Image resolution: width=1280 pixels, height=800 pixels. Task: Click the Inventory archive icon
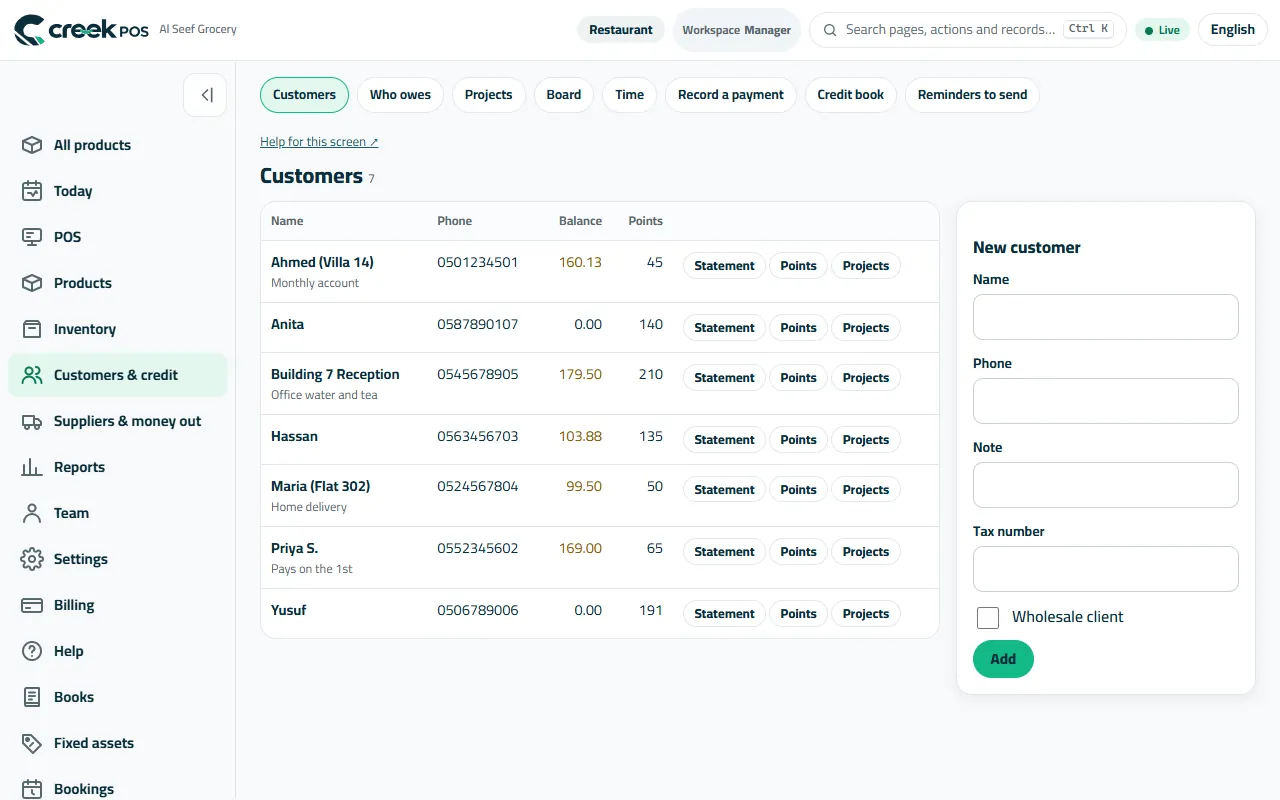[32, 329]
